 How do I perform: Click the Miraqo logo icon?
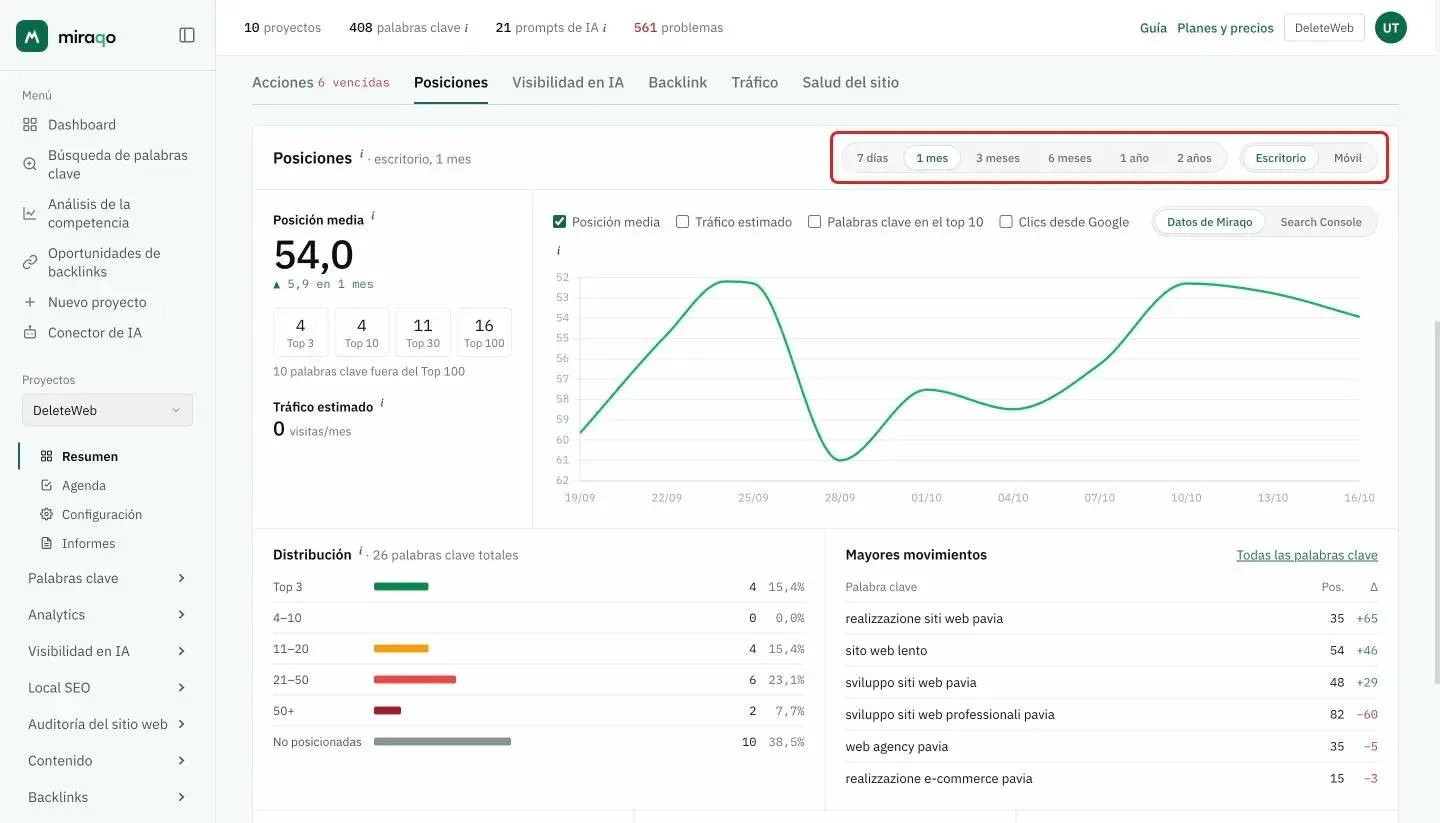click(32, 36)
